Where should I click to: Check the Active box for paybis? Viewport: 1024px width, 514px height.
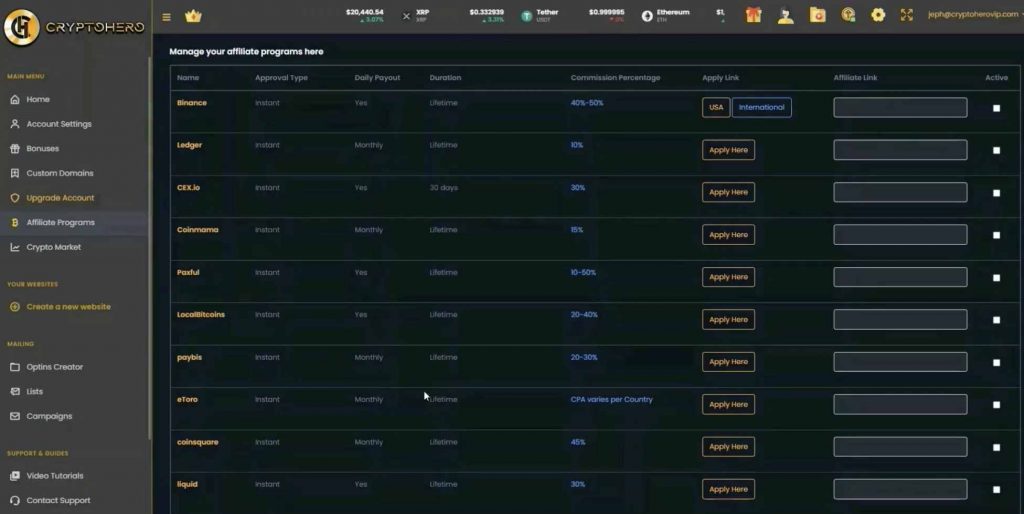[x=997, y=362]
